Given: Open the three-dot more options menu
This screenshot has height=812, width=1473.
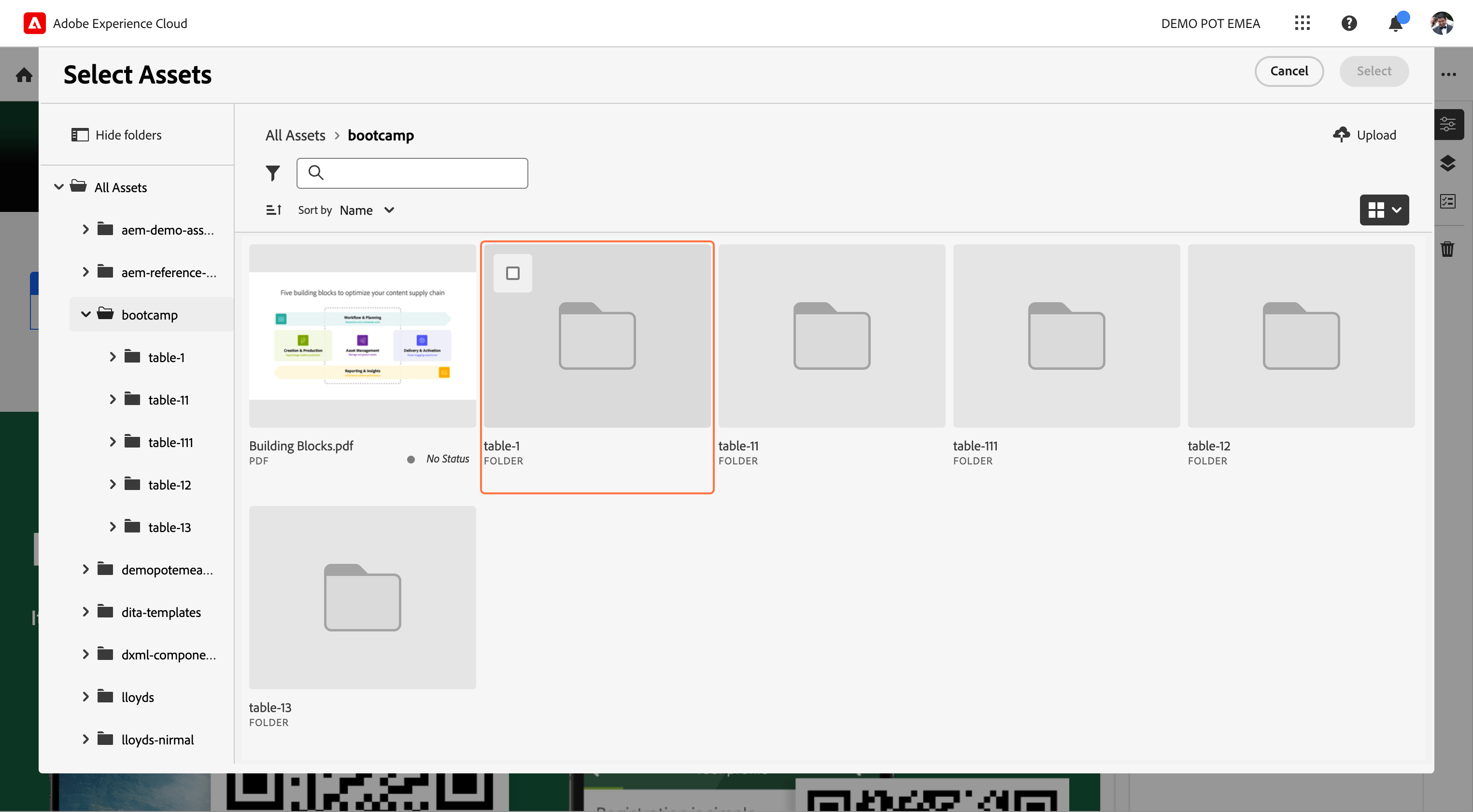Looking at the screenshot, I should (x=1448, y=75).
